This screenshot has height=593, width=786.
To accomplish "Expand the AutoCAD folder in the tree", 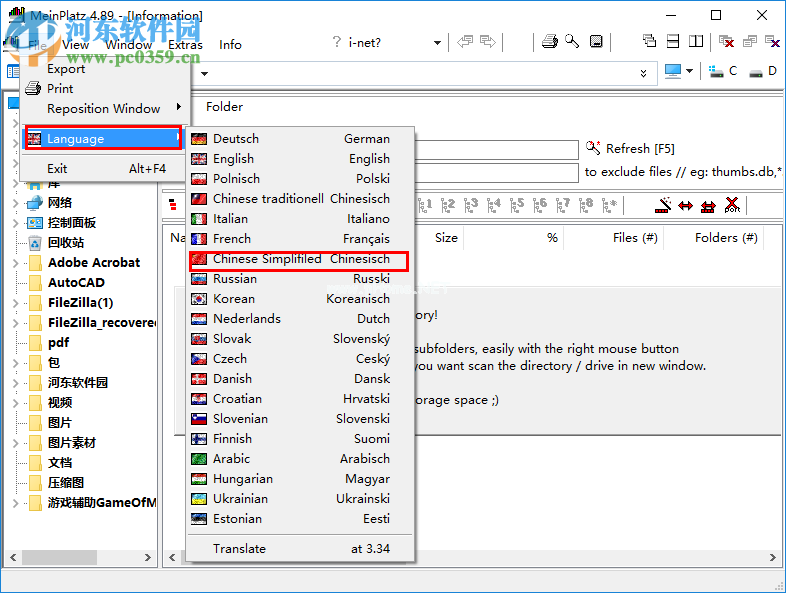I will (16, 282).
